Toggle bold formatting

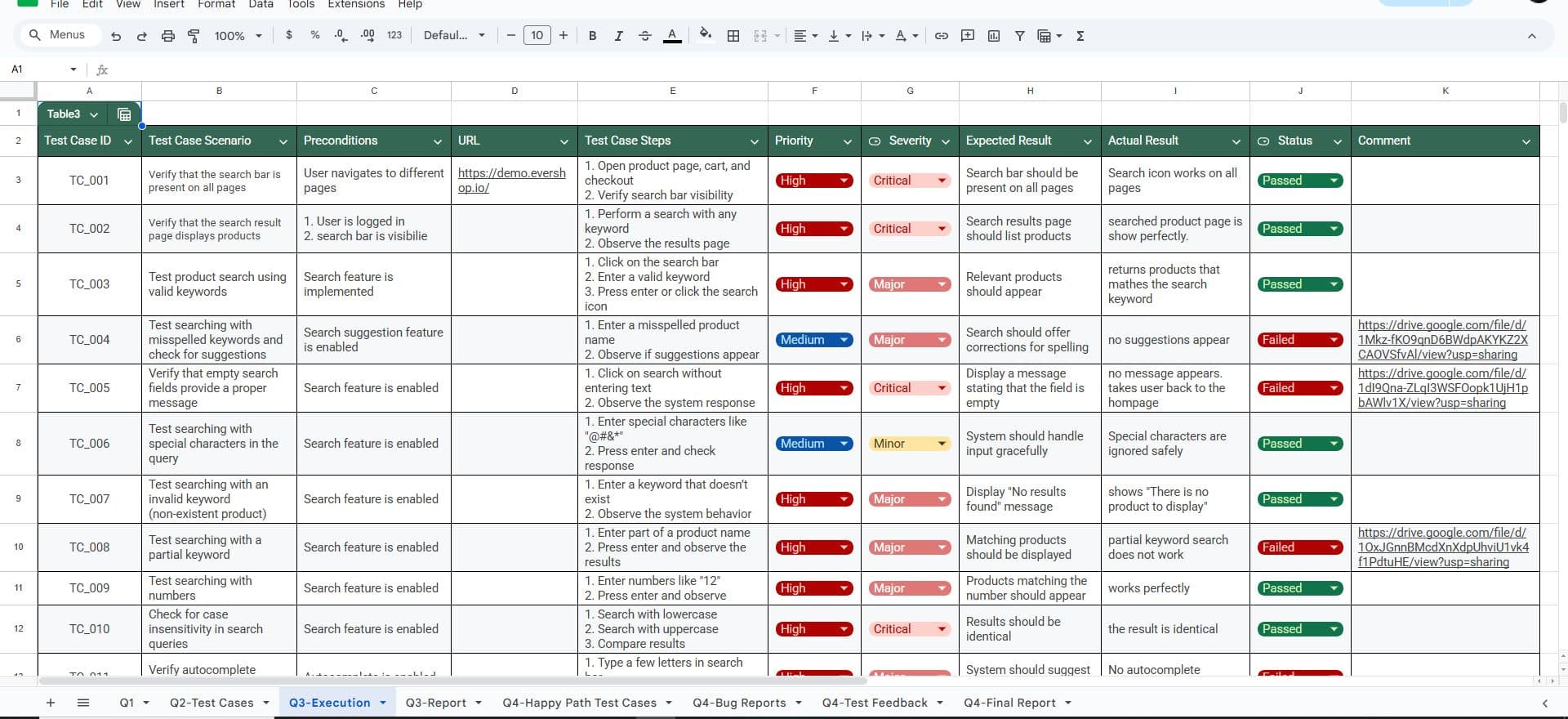(592, 36)
